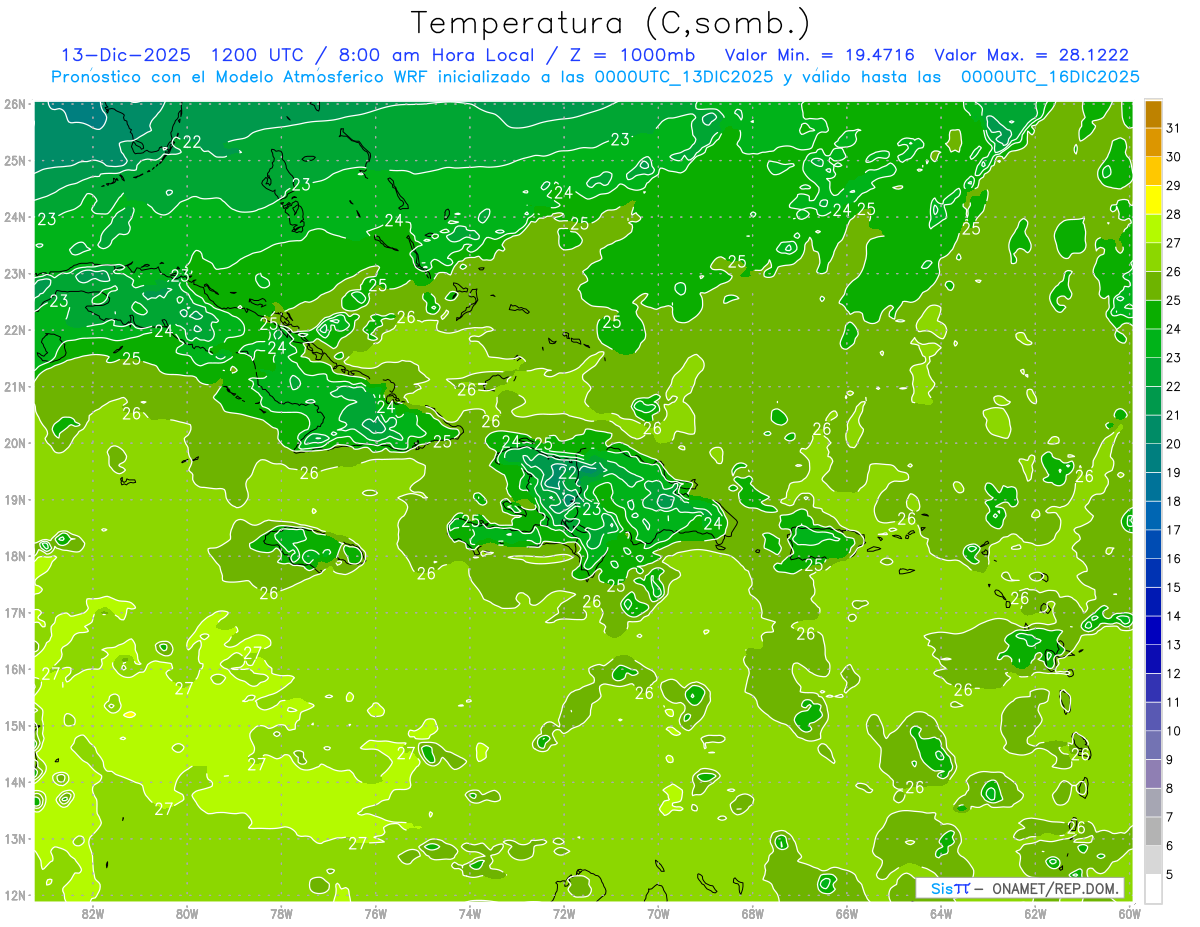Click the dark orange swatch above 31 in legend

[x=1153, y=114]
